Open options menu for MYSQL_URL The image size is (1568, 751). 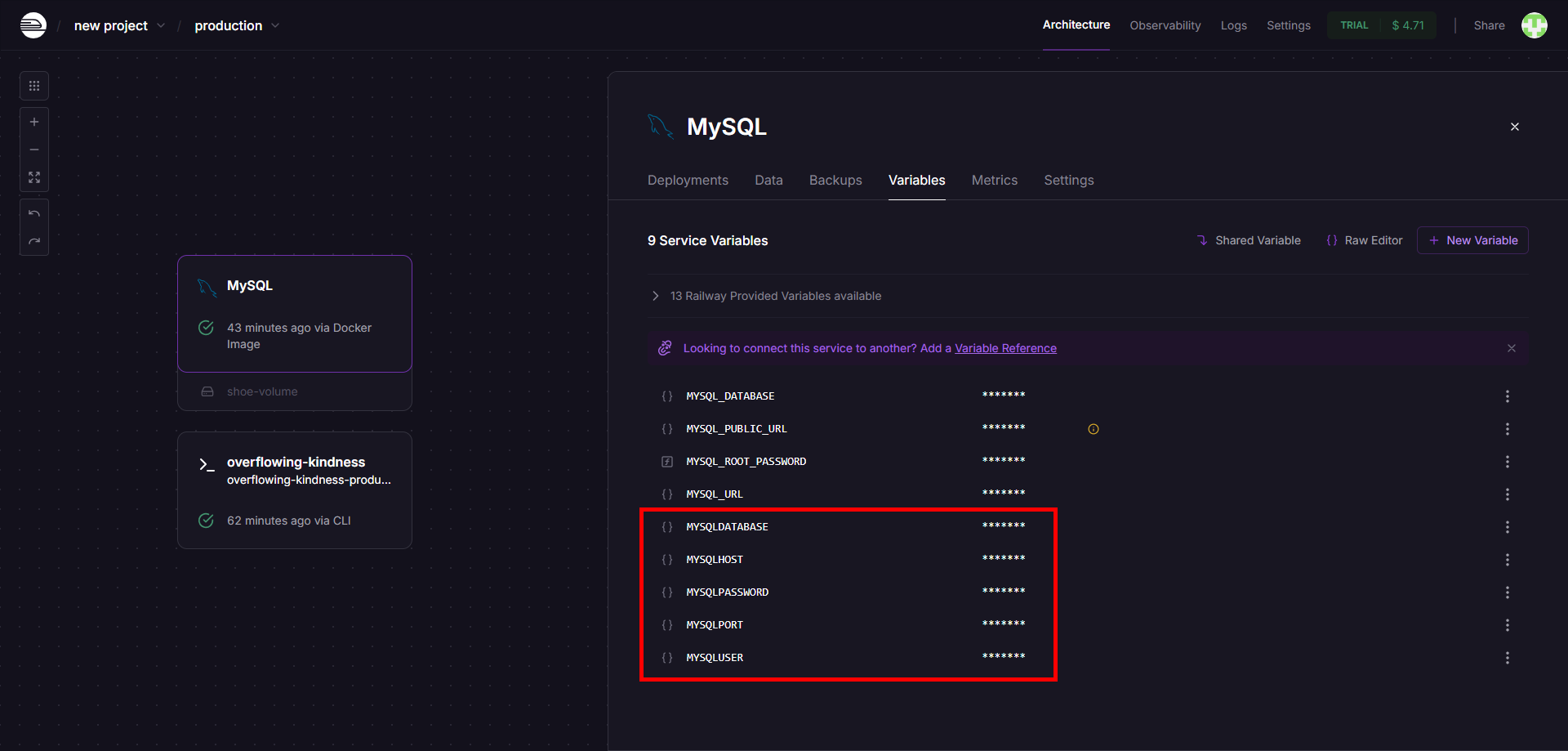point(1508,494)
